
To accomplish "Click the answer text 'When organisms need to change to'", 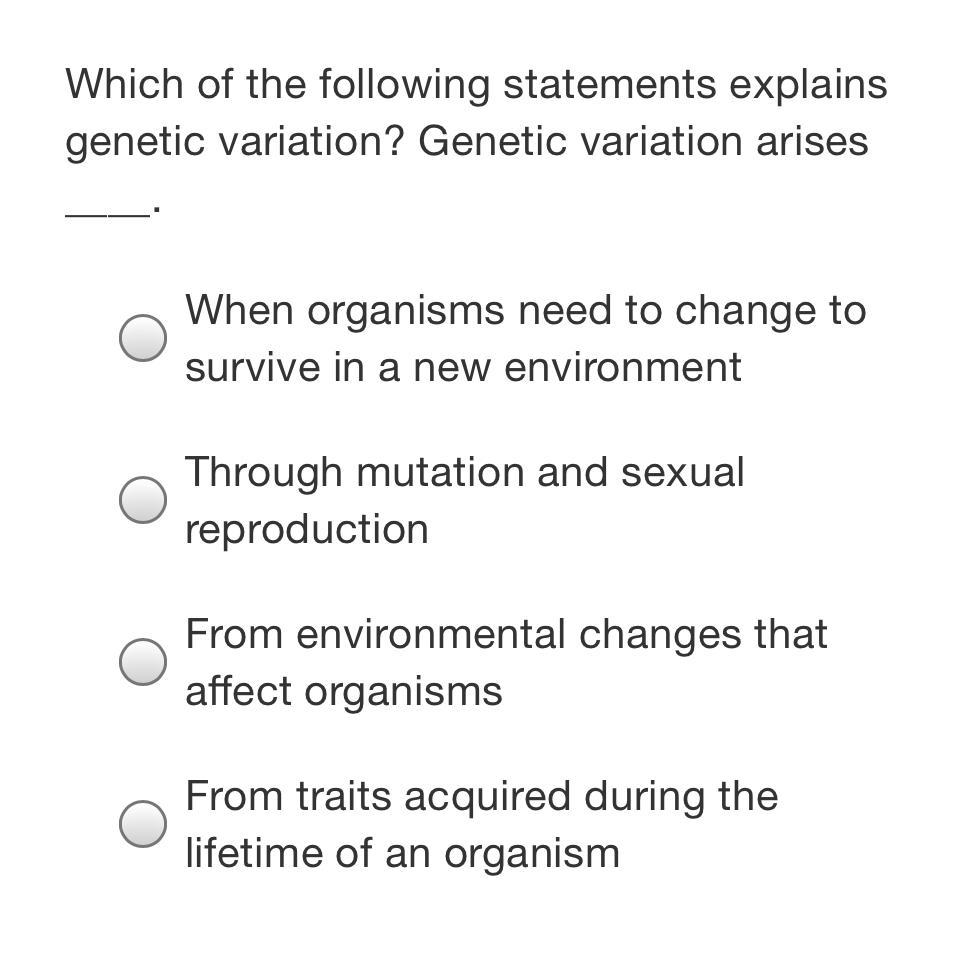I will (526, 312).
